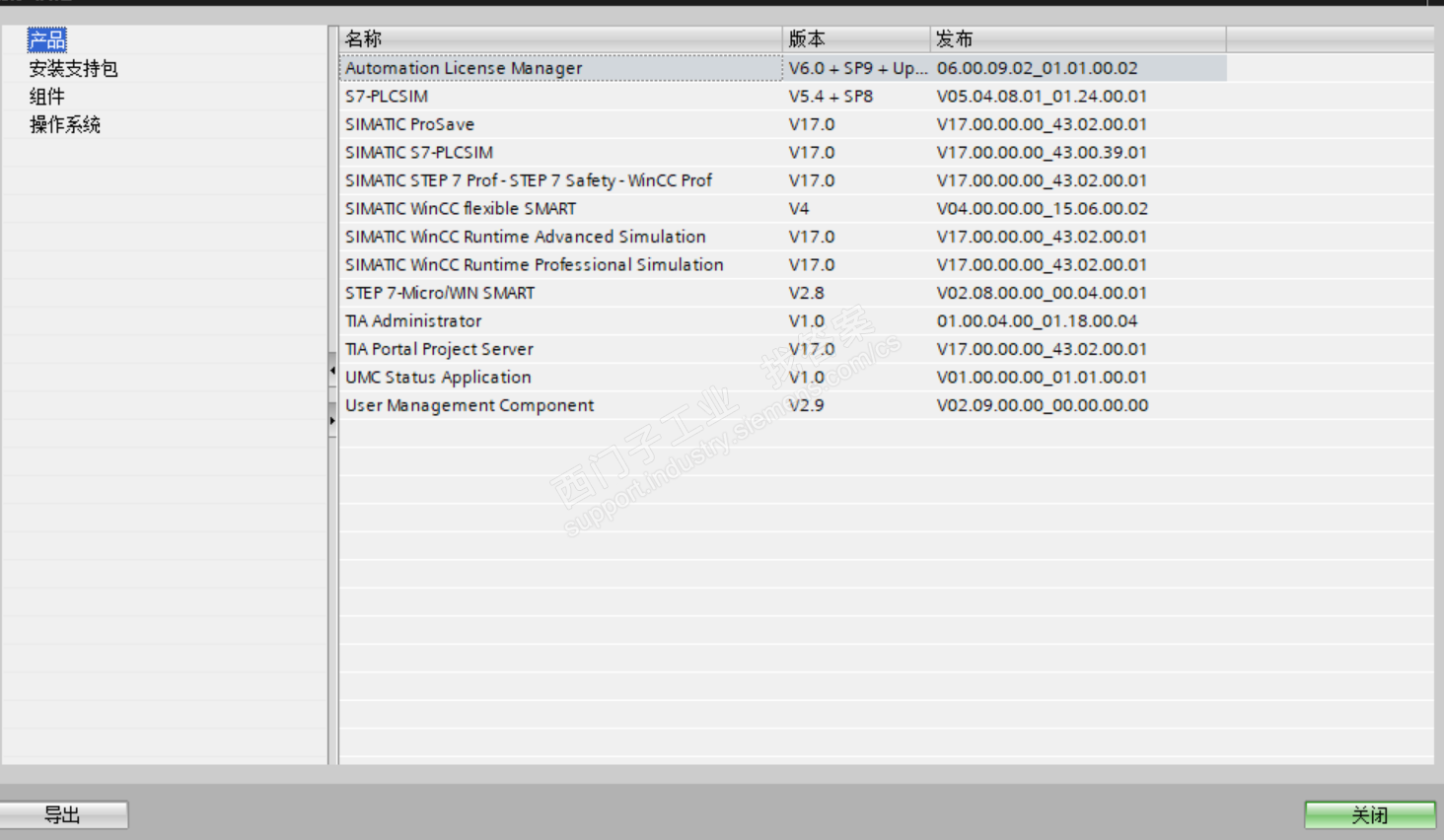Viewport: 1444px width, 840px height.
Task: Click release value V01.00.00.00_01.01.00.01
Action: 1042,378
